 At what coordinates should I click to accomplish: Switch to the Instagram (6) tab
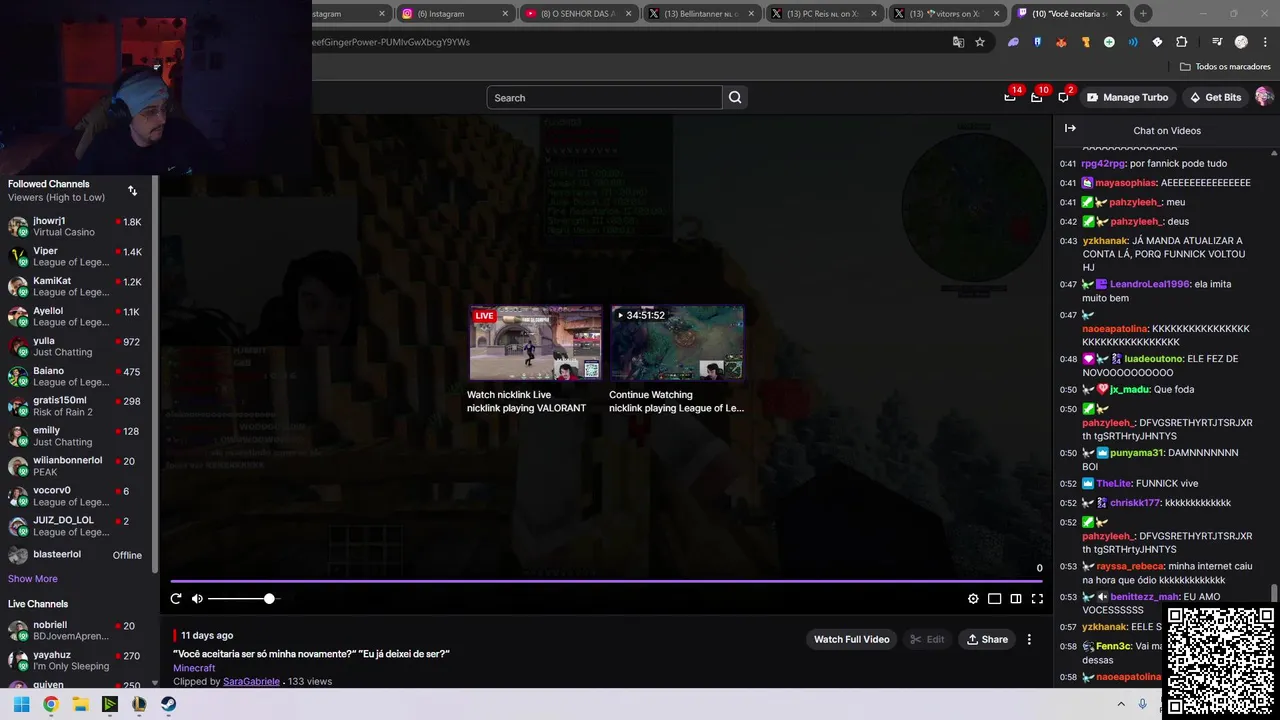[455, 14]
